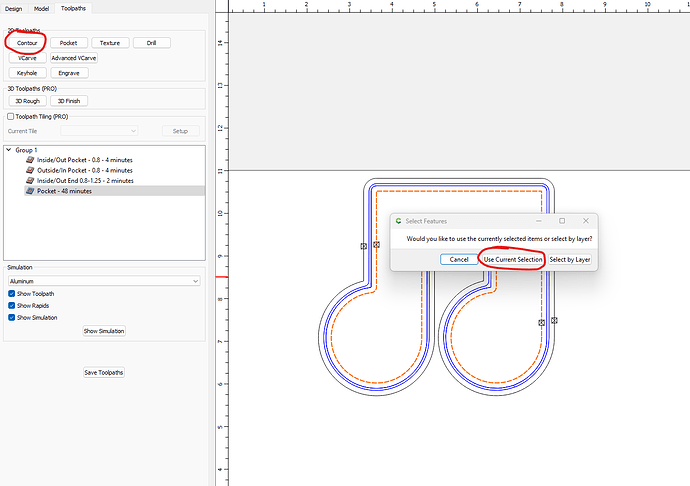The height and width of the screenshot is (486, 690).
Task: Create a Pocket toolpath
Action: pos(69,43)
